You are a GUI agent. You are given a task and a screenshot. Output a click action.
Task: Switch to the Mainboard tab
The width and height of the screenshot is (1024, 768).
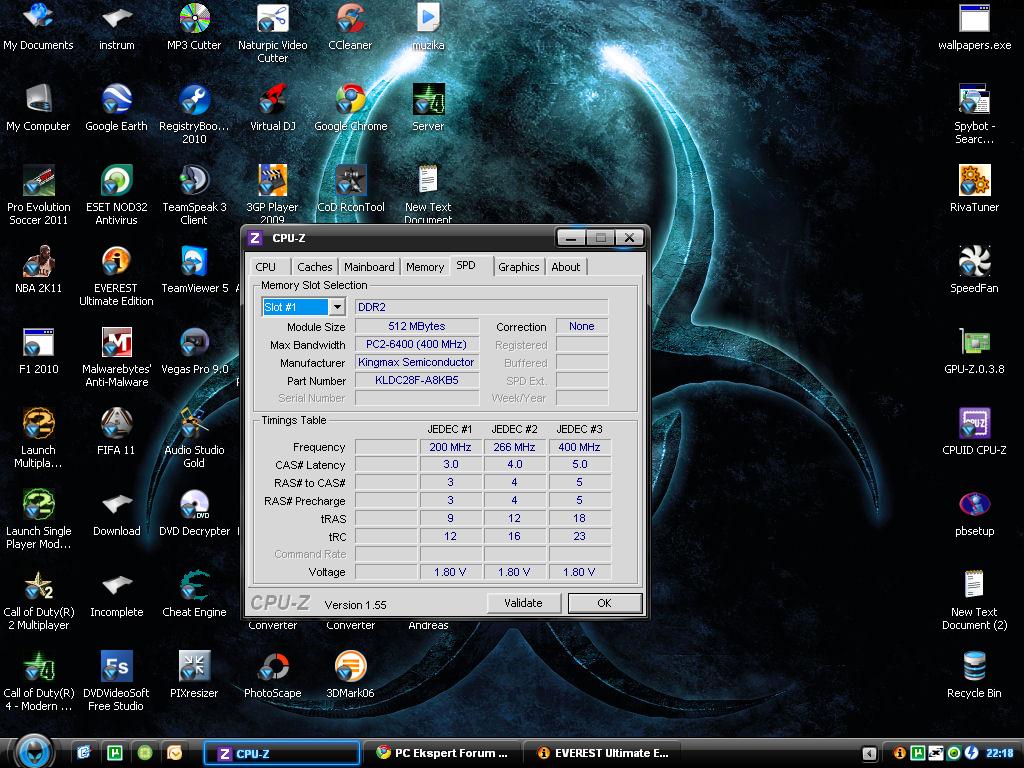click(369, 267)
